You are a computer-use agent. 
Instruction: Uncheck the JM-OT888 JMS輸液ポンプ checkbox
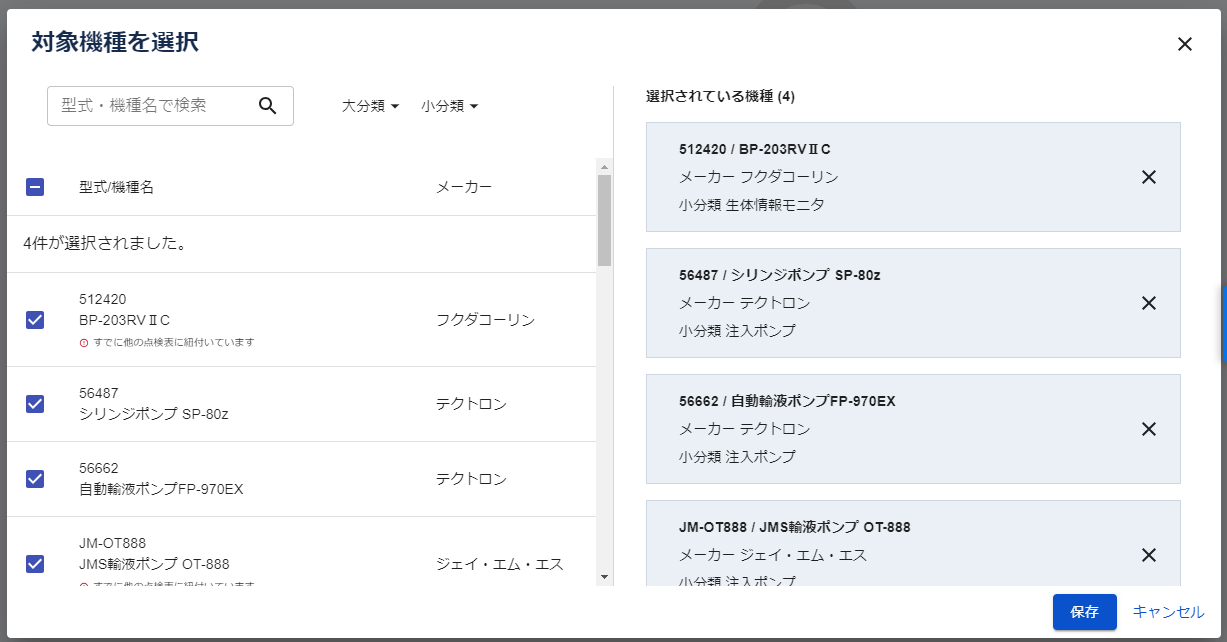[x=35, y=564]
